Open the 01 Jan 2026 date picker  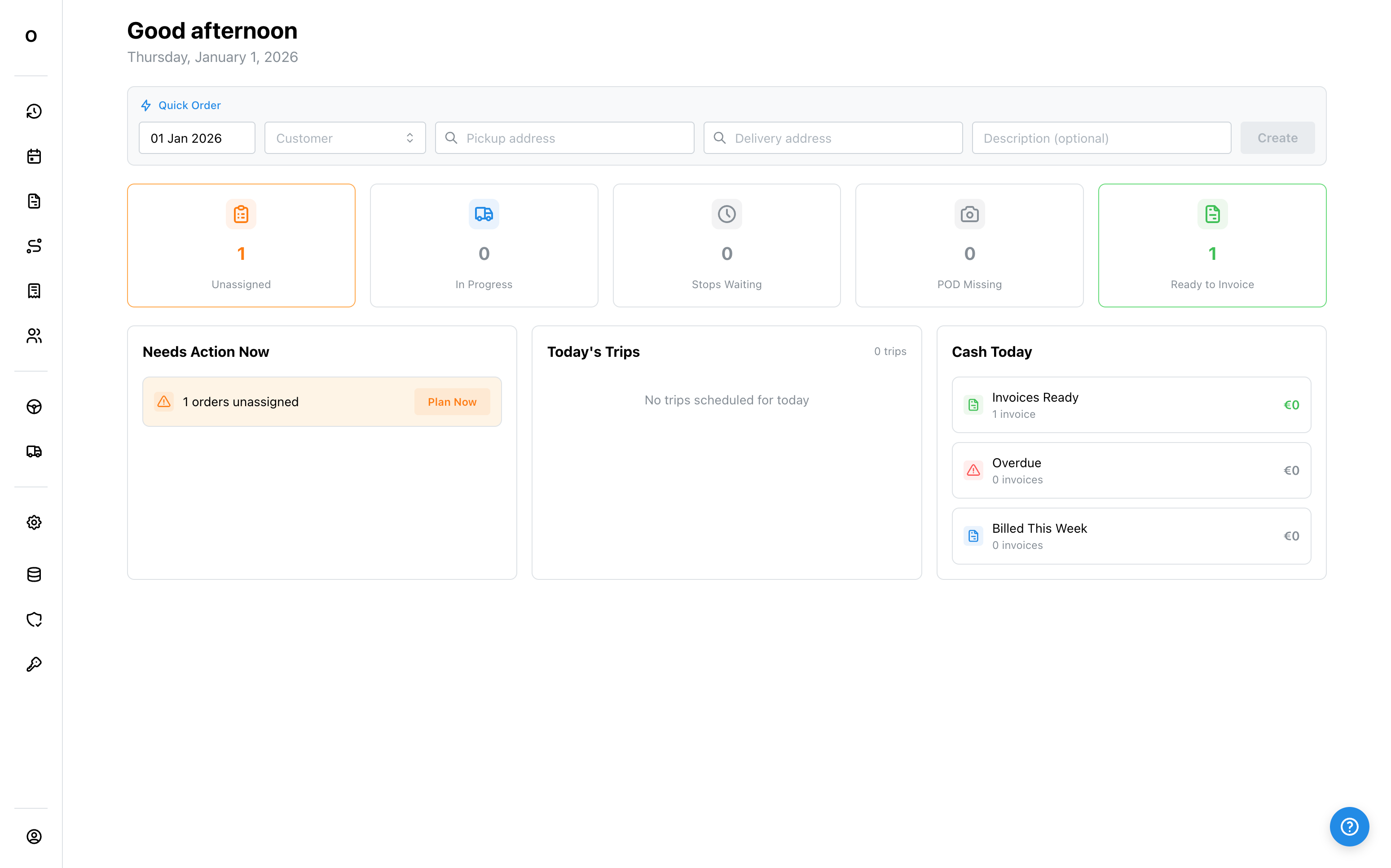196,138
